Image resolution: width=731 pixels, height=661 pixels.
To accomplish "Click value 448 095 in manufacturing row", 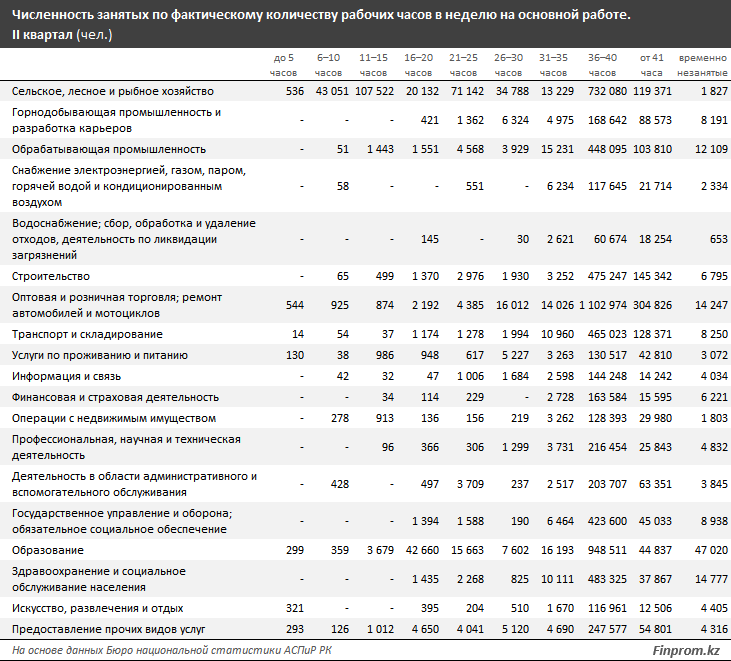I will click(x=607, y=150).
